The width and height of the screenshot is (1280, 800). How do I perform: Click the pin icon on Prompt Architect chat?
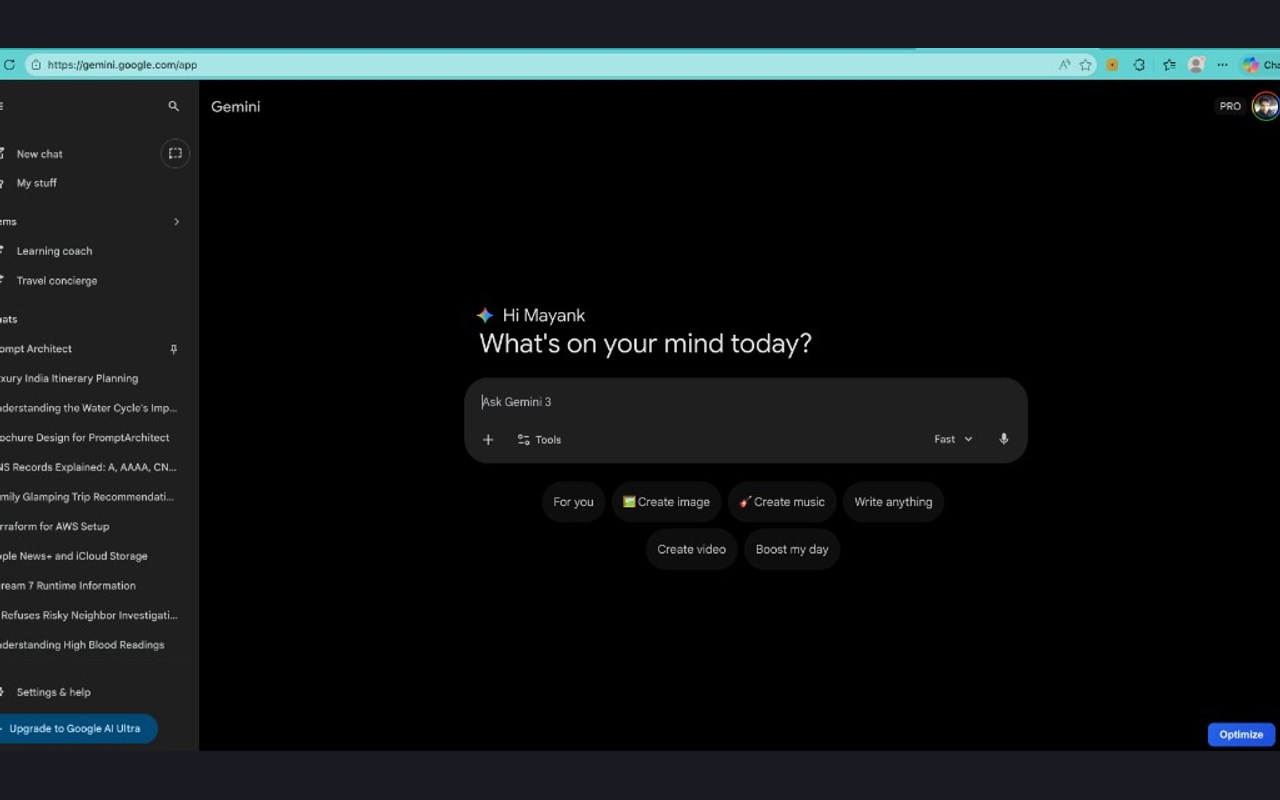click(174, 349)
